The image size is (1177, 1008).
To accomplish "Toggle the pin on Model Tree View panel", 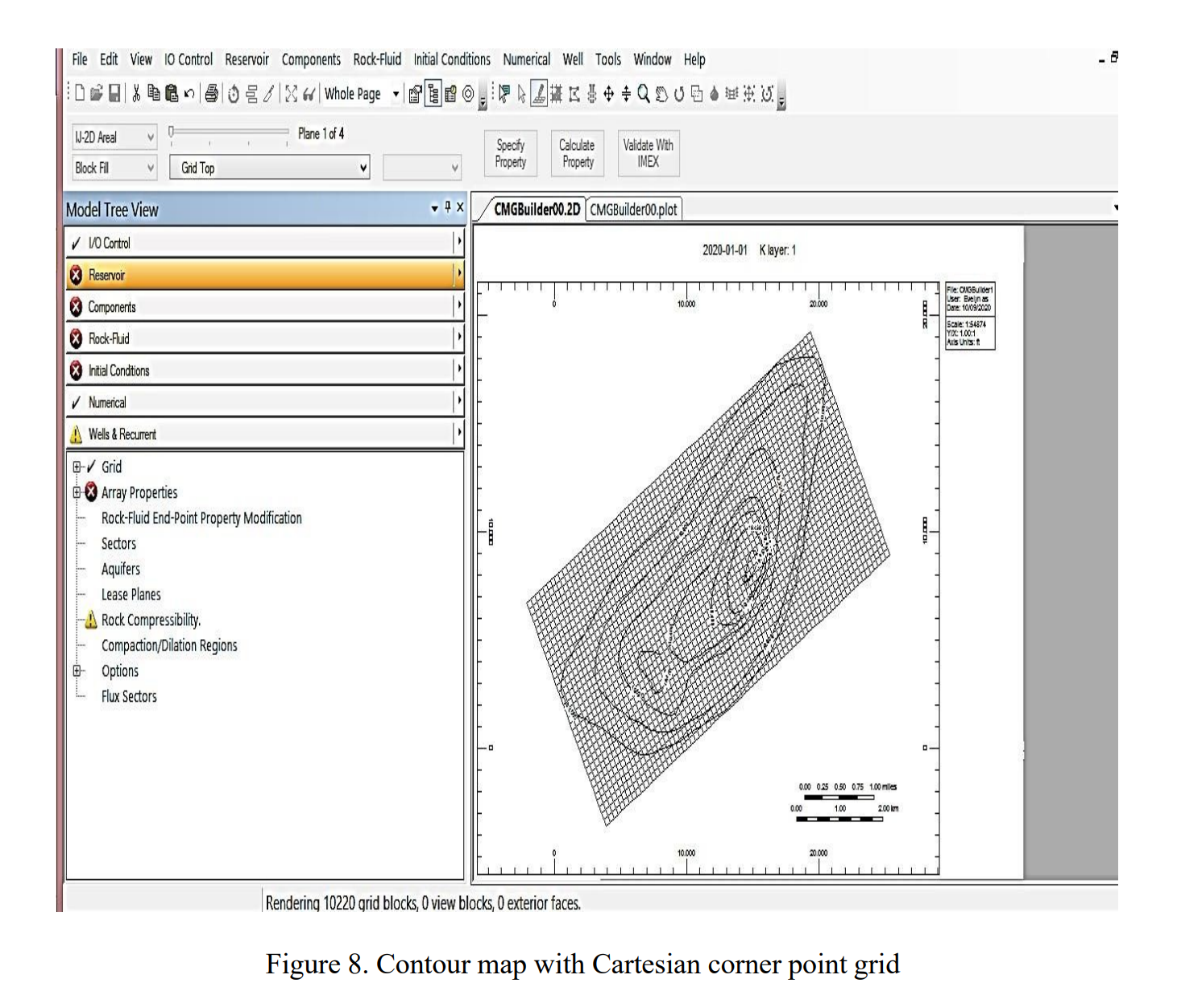I will point(448,208).
